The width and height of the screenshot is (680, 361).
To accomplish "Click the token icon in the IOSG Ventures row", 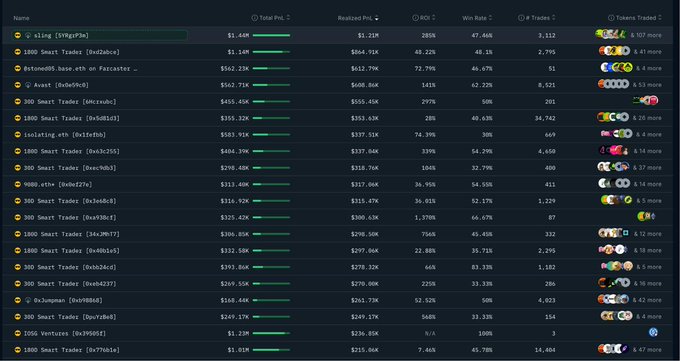I will click(x=654, y=332).
